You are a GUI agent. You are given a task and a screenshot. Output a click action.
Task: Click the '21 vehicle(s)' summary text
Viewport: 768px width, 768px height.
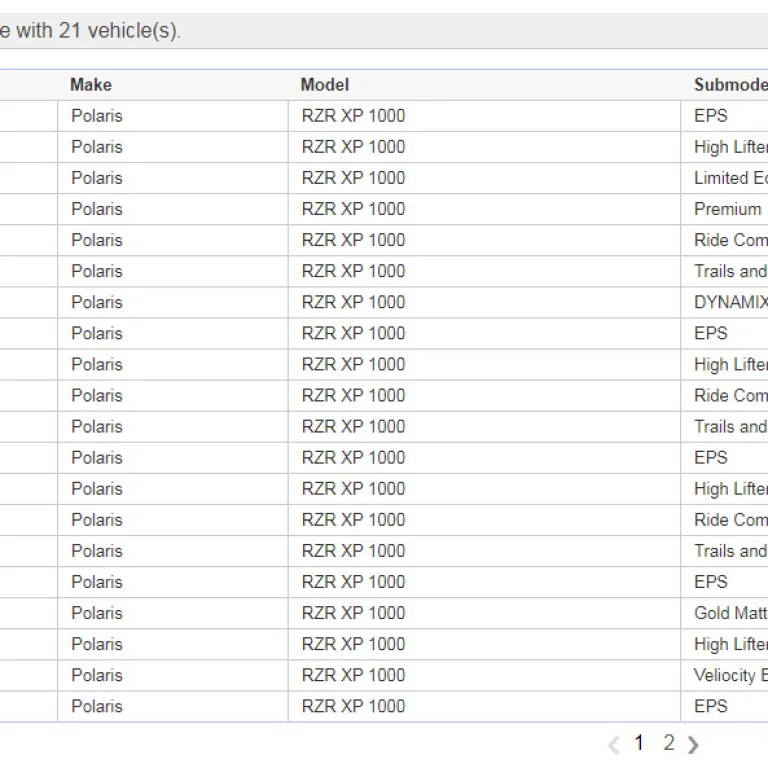pyautogui.click(x=119, y=31)
